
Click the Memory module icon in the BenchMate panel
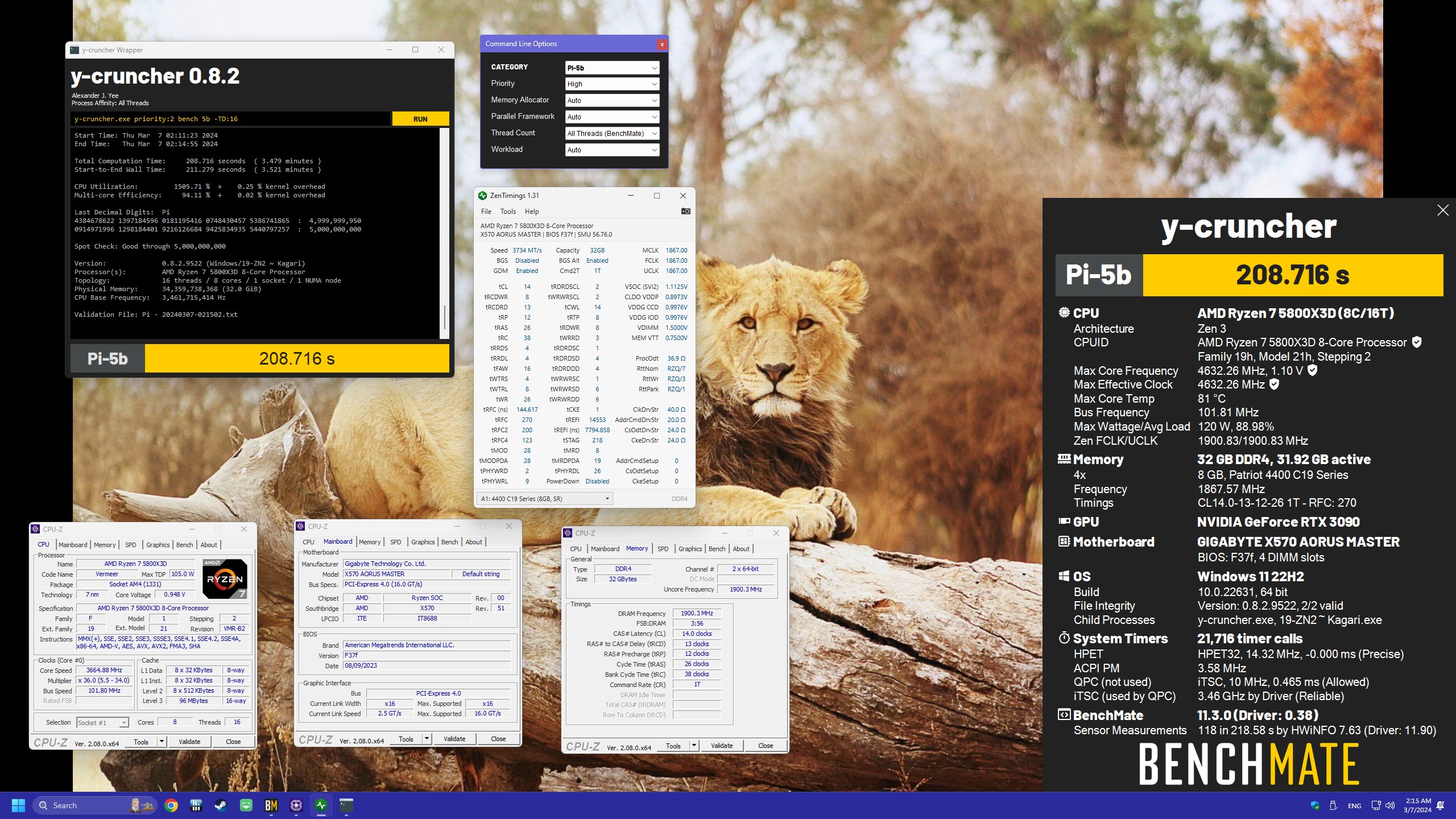pos(1064,458)
